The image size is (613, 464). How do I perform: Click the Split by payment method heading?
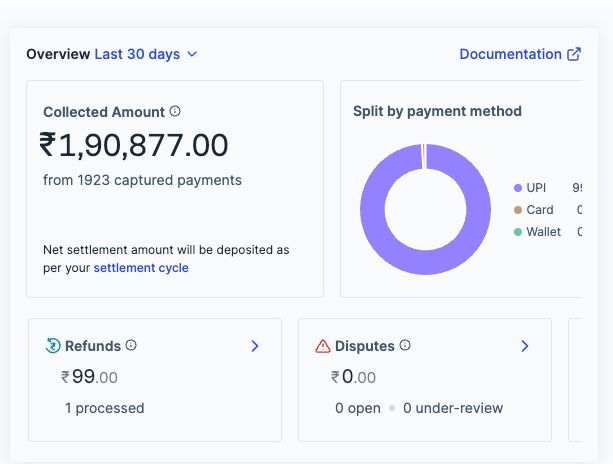click(437, 111)
